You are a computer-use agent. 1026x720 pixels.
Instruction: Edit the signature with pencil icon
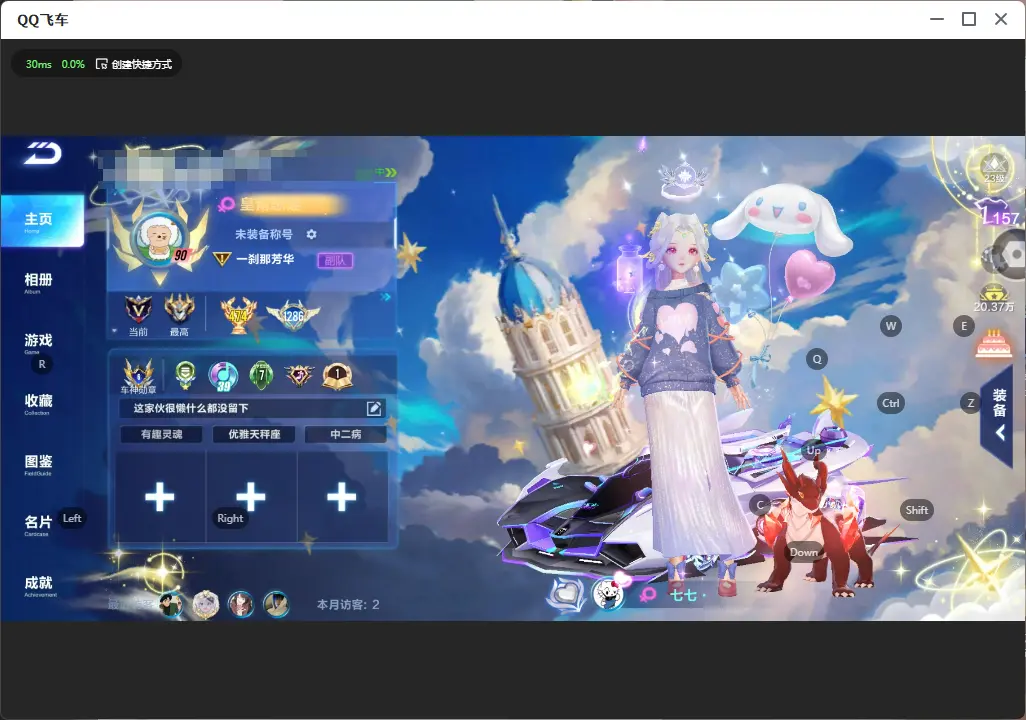point(374,408)
